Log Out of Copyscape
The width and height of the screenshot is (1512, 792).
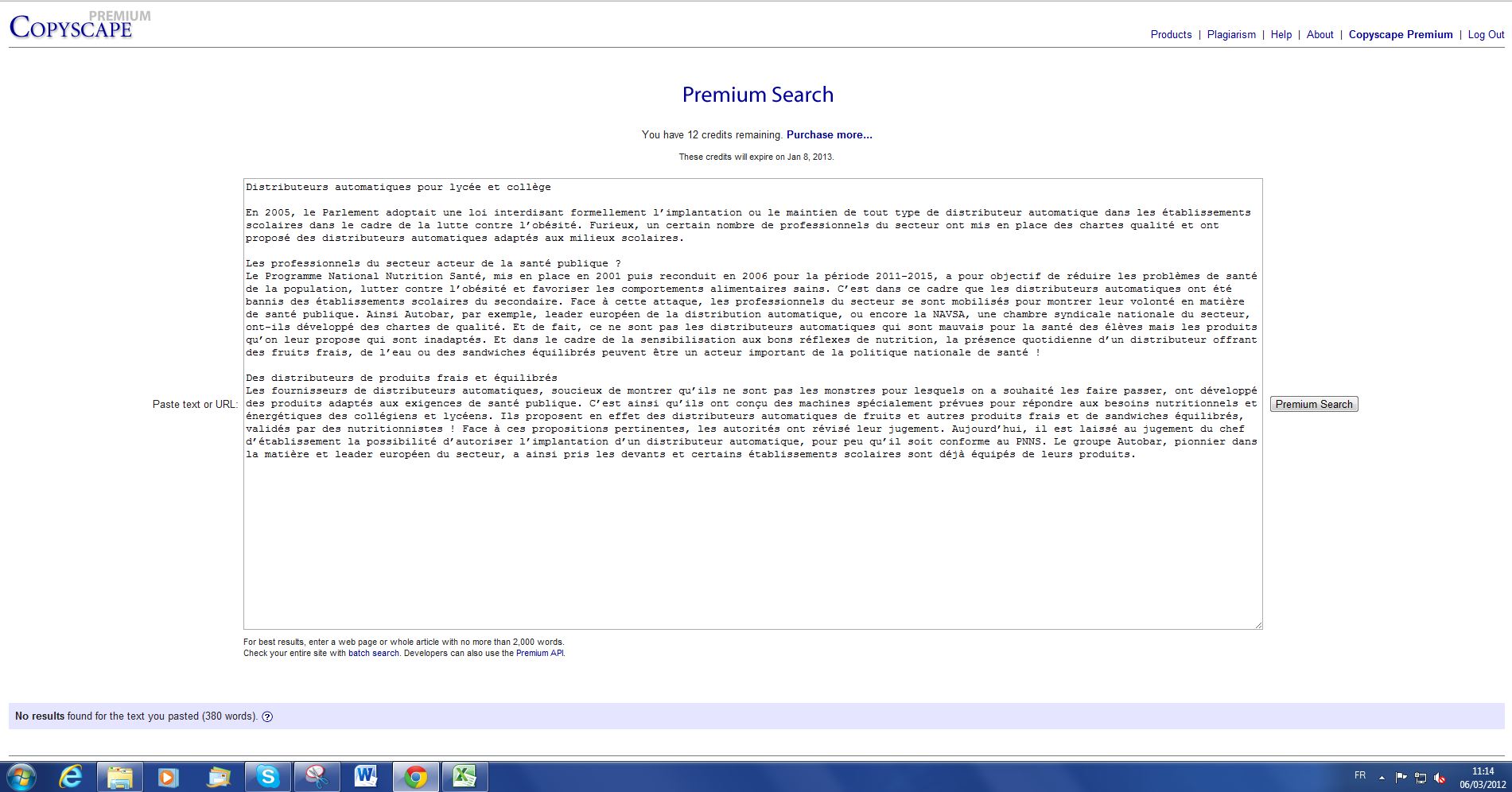(x=1486, y=35)
